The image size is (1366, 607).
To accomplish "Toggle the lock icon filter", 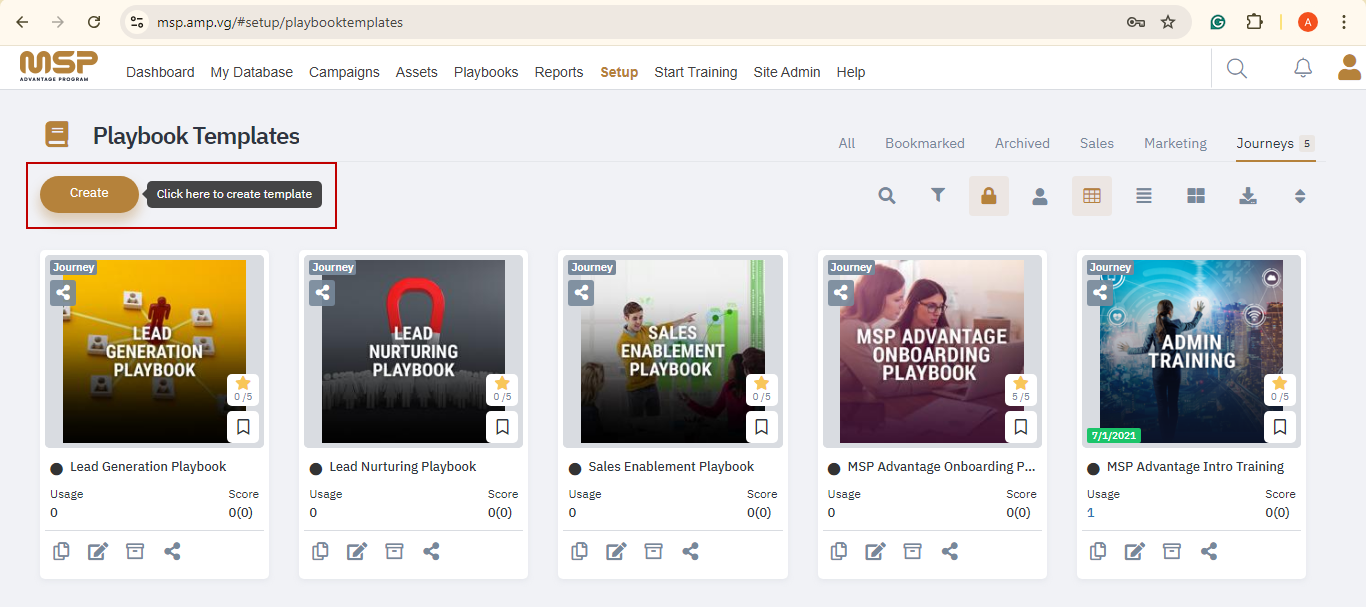I will point(989,196).
